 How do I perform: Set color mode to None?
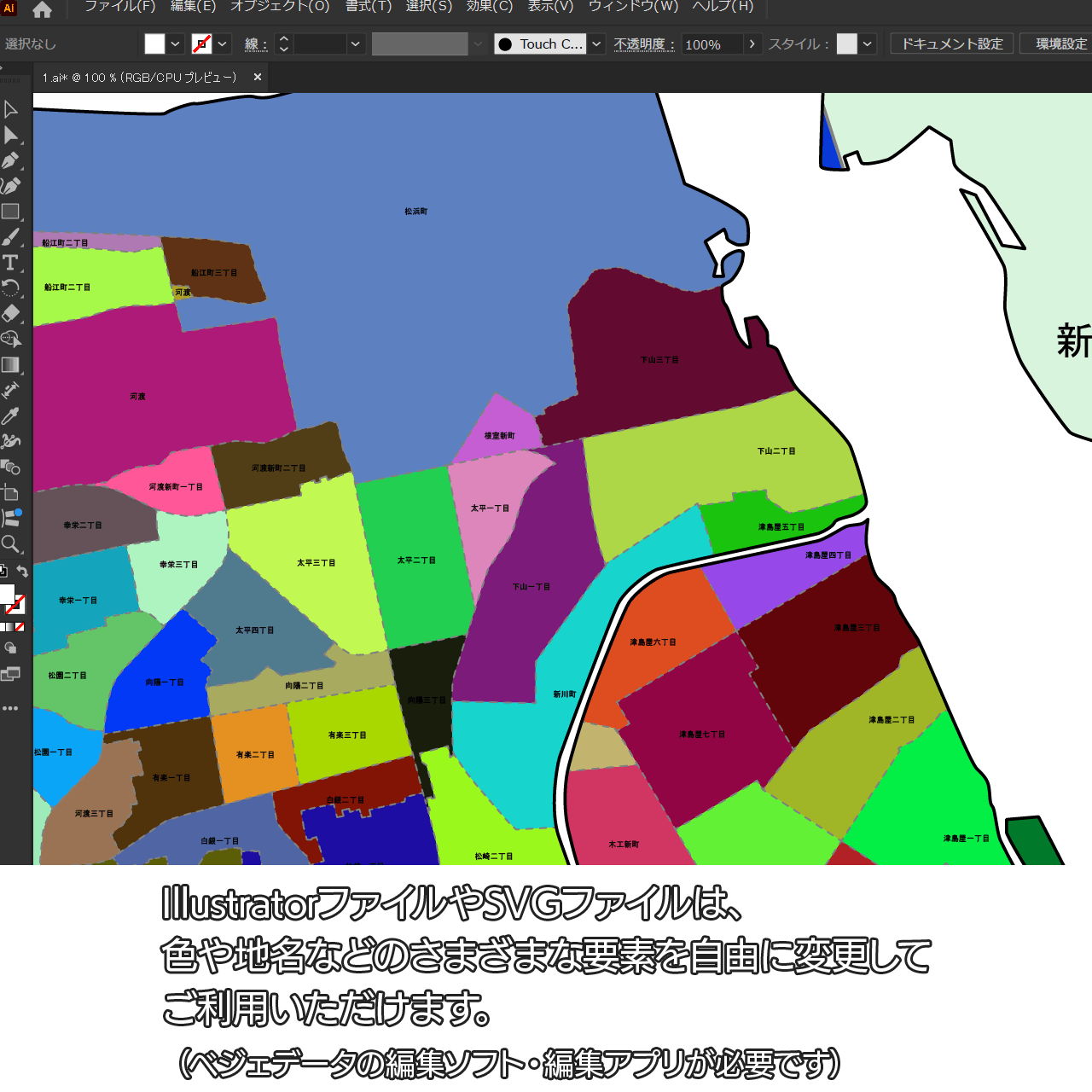(x=20, y=627)
